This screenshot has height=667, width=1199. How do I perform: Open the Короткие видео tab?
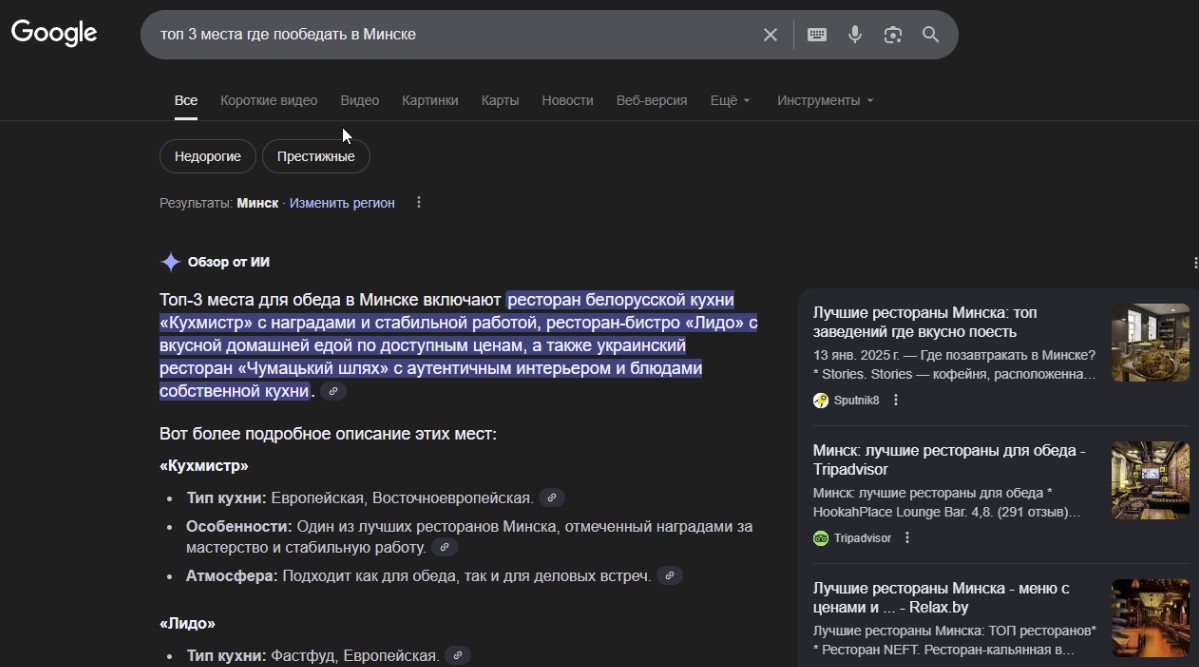tap(269, 101)
